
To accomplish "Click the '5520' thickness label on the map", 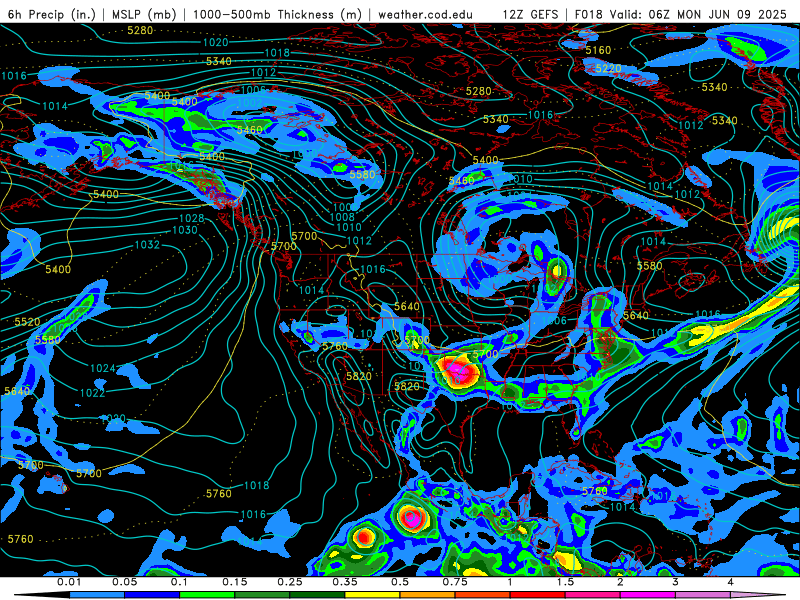I will click(27, 322).
